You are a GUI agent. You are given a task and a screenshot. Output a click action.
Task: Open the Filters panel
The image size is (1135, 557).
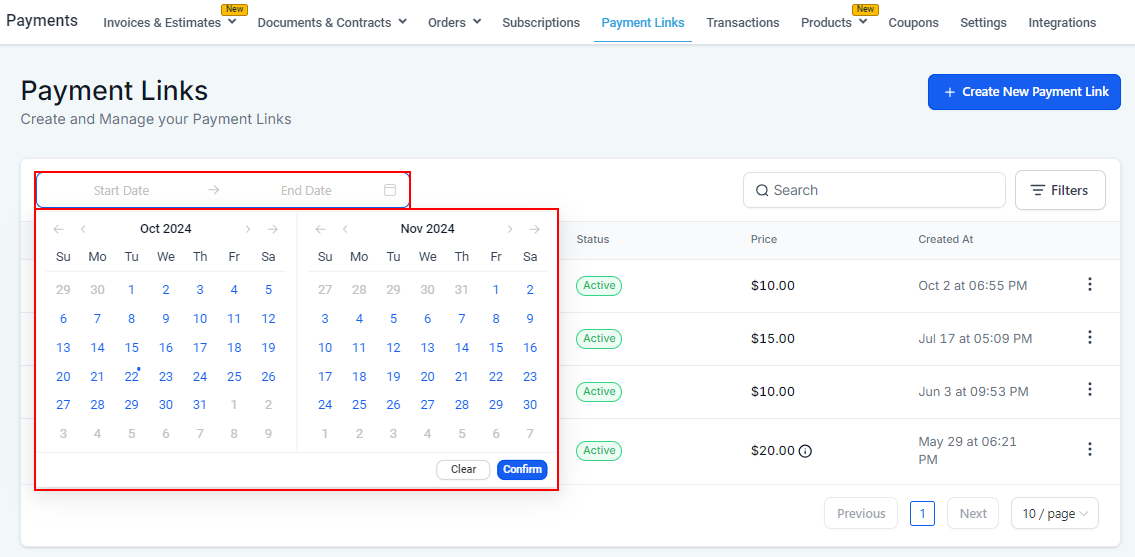(x=1060, y=190)
